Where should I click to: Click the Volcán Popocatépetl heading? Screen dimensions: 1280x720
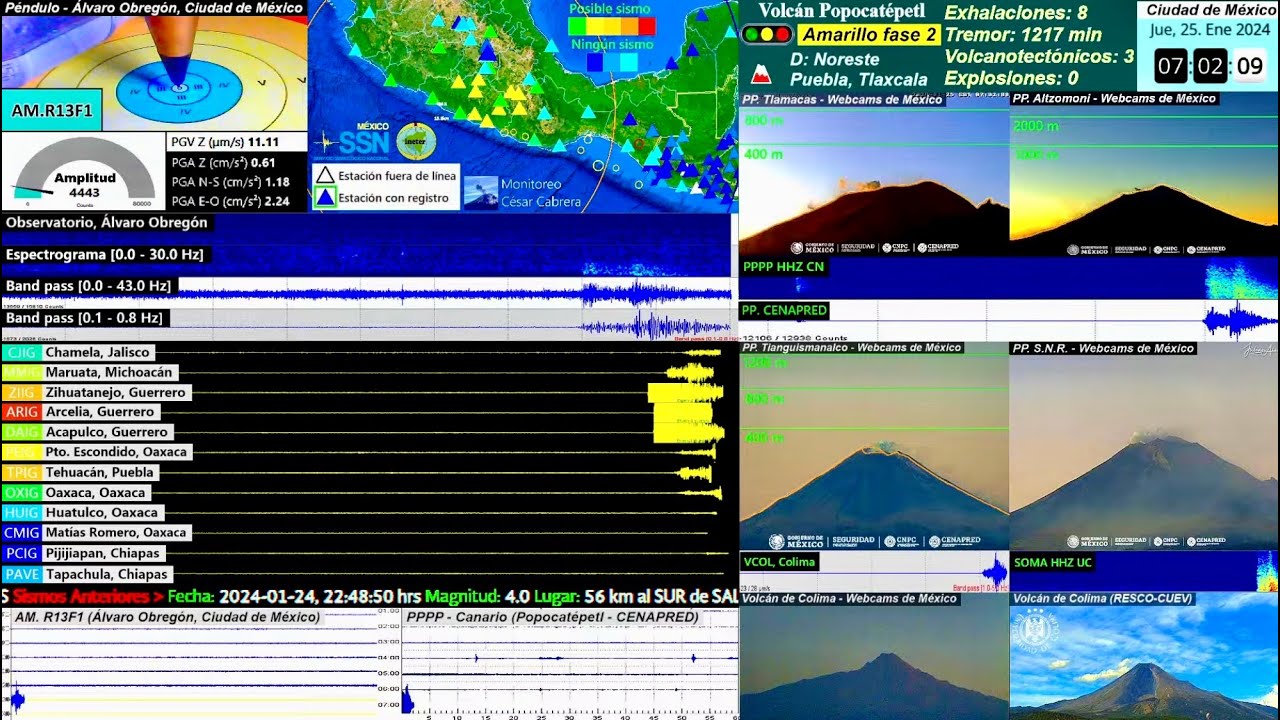(x=843, y=11)
